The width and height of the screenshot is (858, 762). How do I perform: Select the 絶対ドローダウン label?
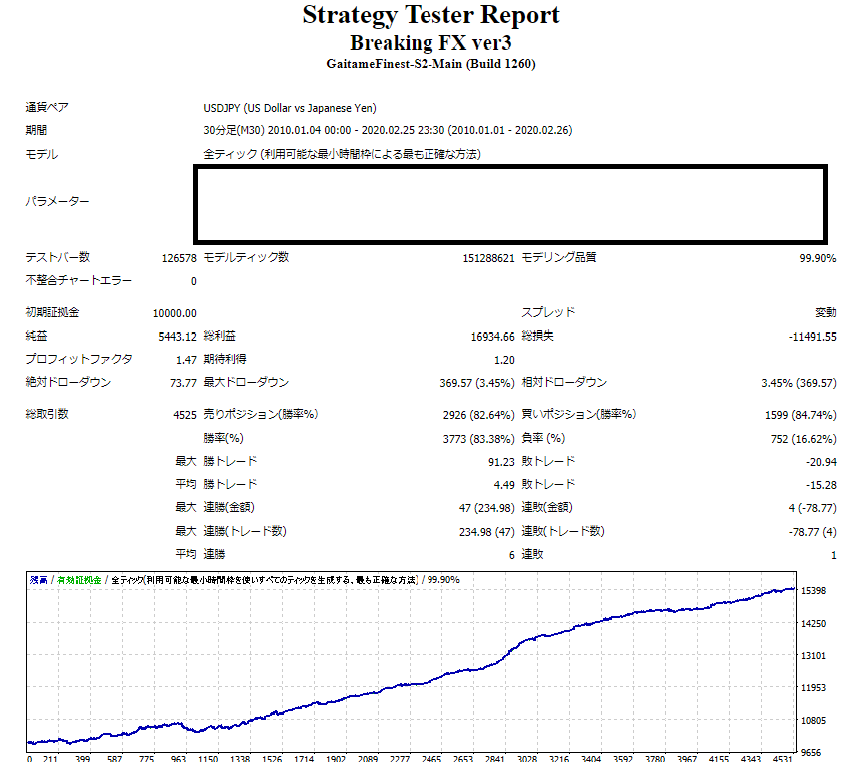68,382
